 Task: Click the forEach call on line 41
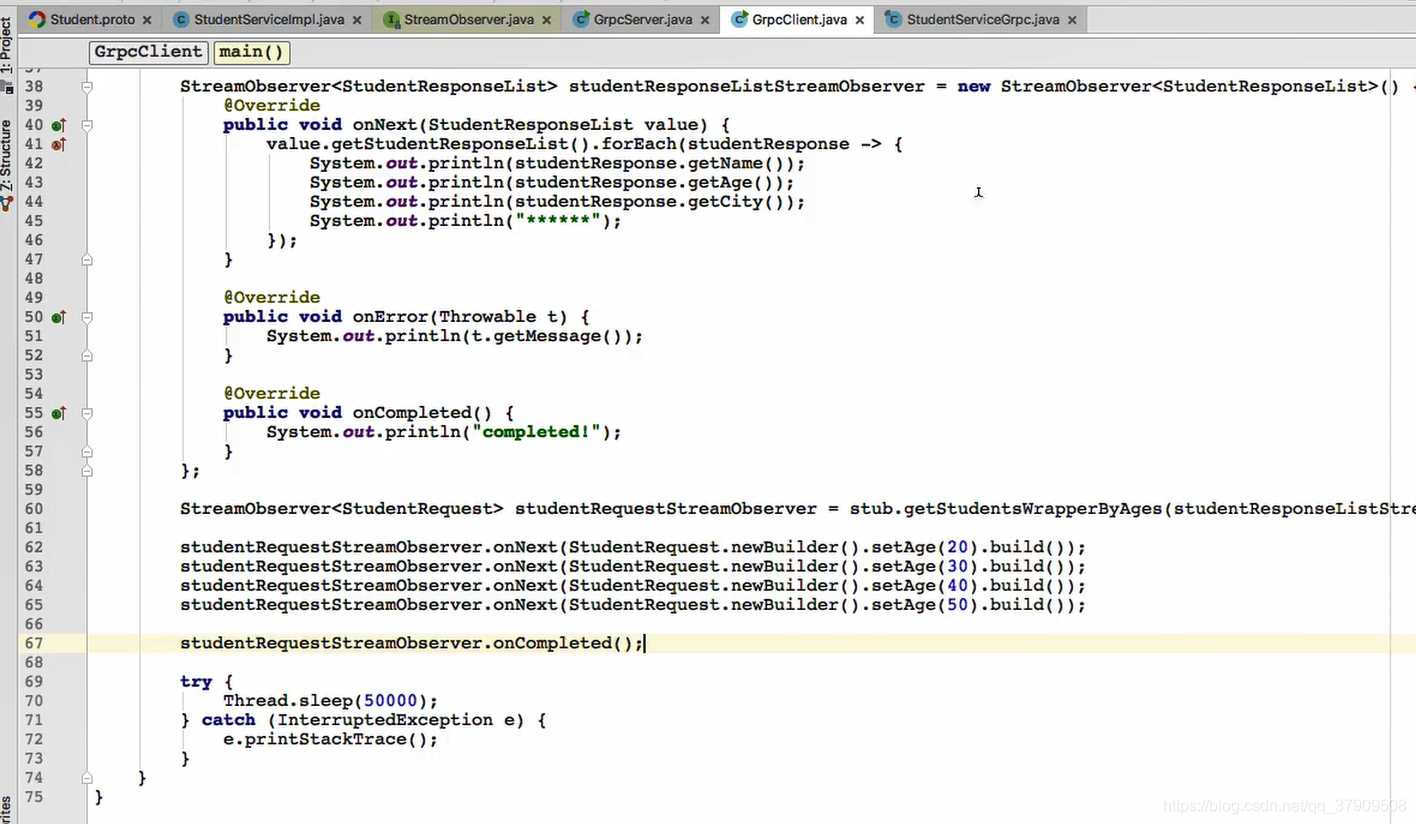click(x=639, y=144)
